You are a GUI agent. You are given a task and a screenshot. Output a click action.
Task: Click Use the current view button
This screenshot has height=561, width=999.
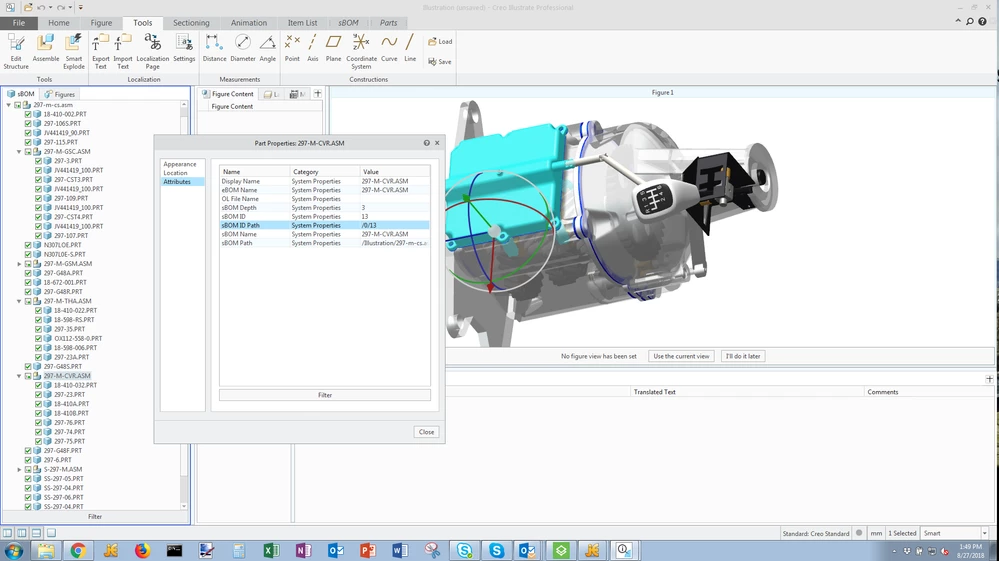(681, 356)
